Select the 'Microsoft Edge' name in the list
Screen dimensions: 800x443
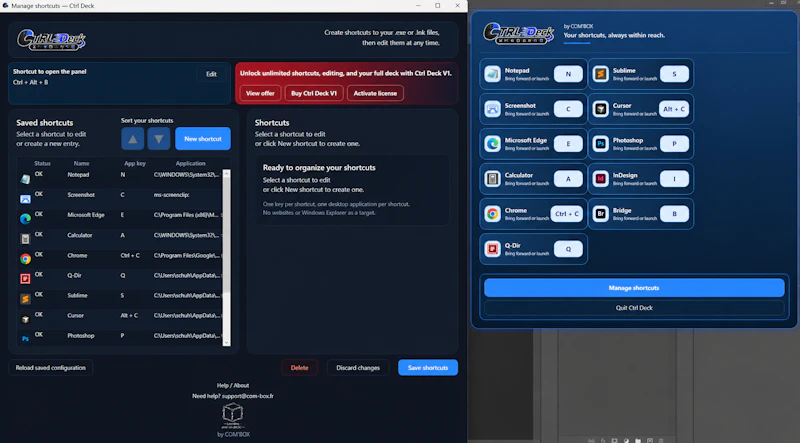coord(86,215)
